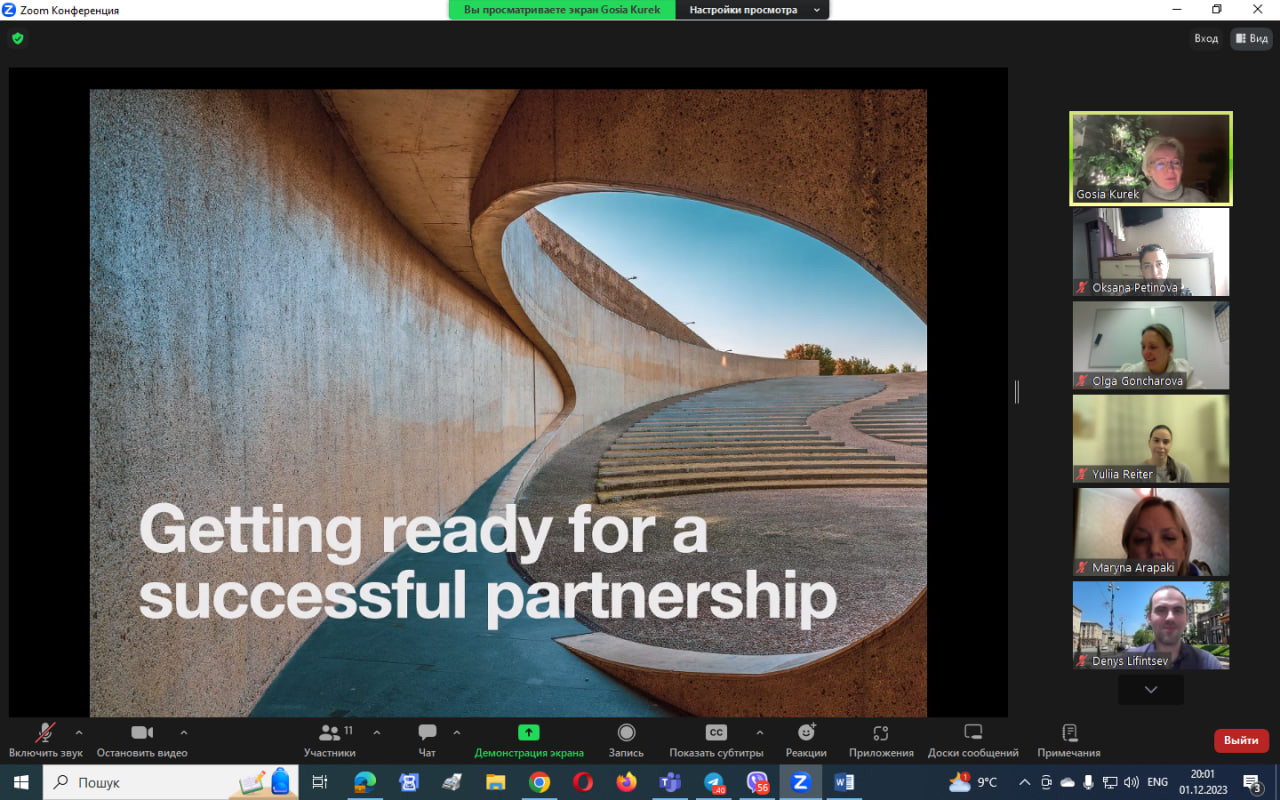Expand the audio options arrow beside microphone

[79, 732]
